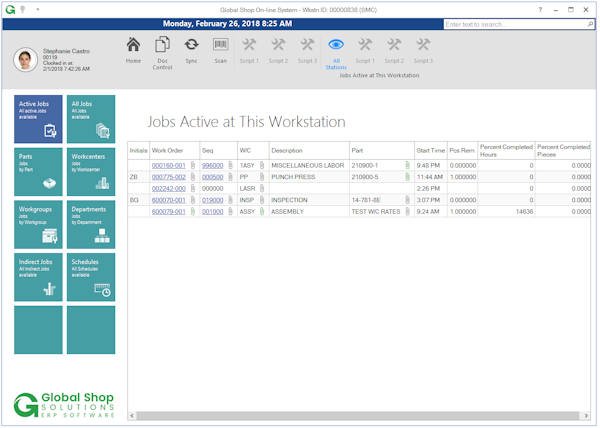The height and width of the screenshot is (428, 600).
Task: Click paperclip next to workcenter 1ASY
Action: pyautogui.click(x=262, y=165)
